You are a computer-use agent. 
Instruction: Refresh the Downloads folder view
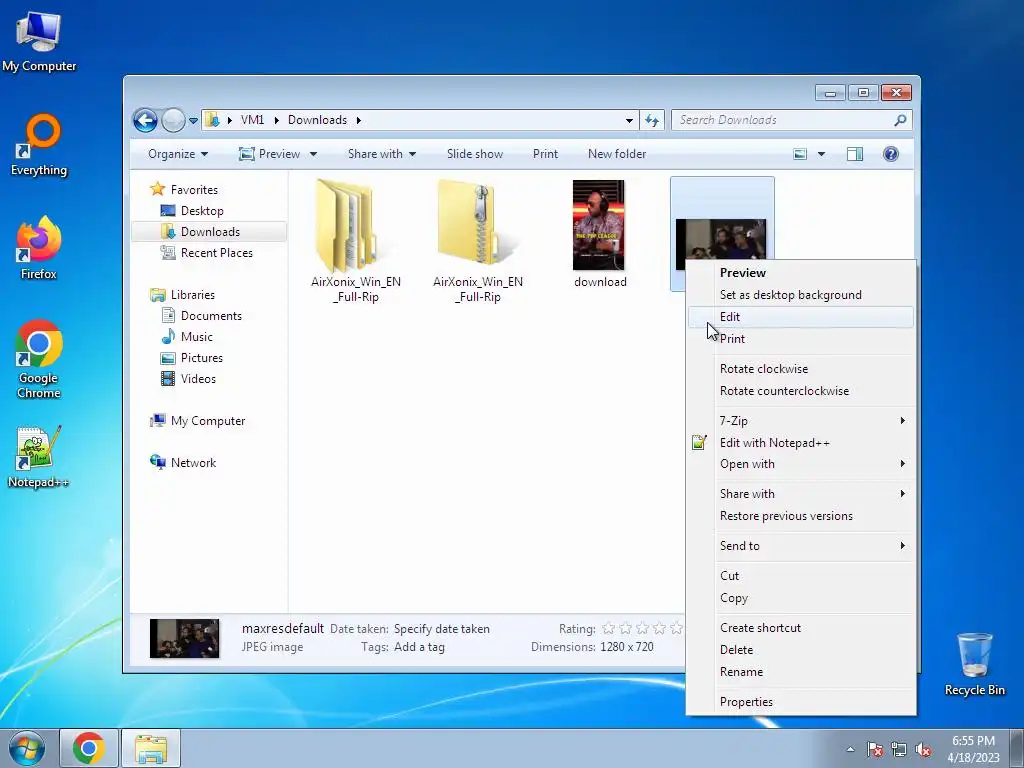[652, 120]
